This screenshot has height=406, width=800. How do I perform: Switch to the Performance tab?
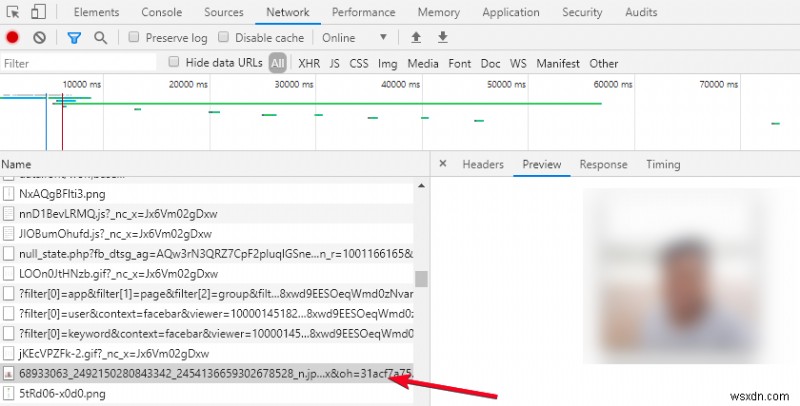pos(363,12)
